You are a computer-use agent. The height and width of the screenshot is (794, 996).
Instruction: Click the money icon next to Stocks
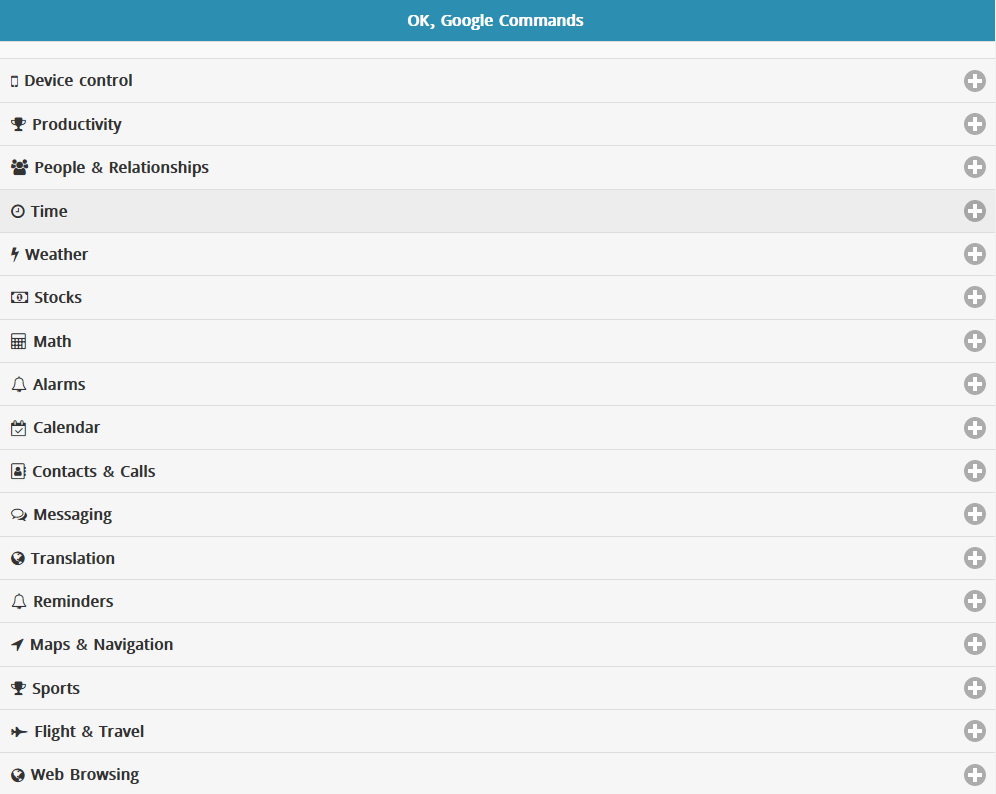click(20, 297)
